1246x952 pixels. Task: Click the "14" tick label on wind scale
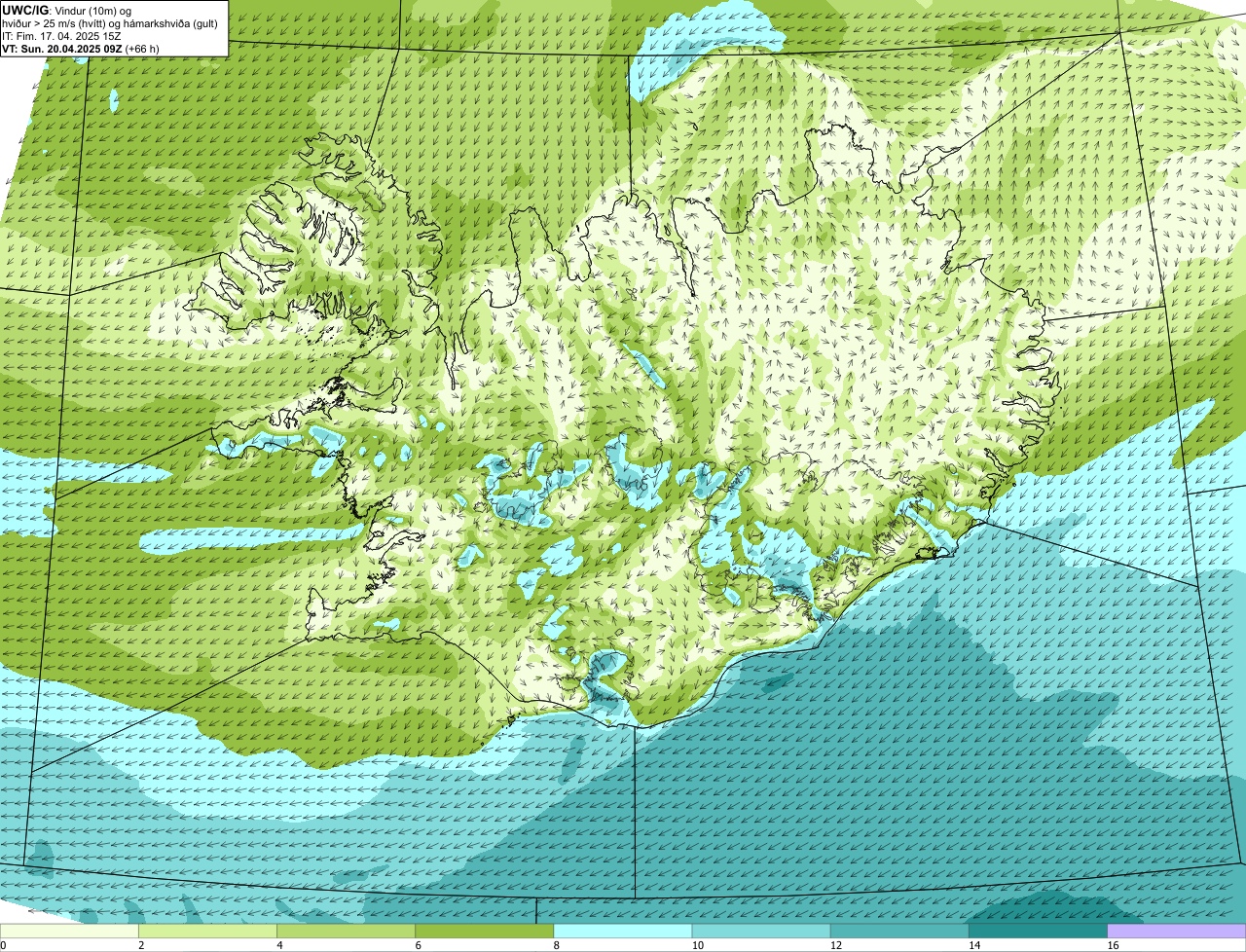[973, 945]
